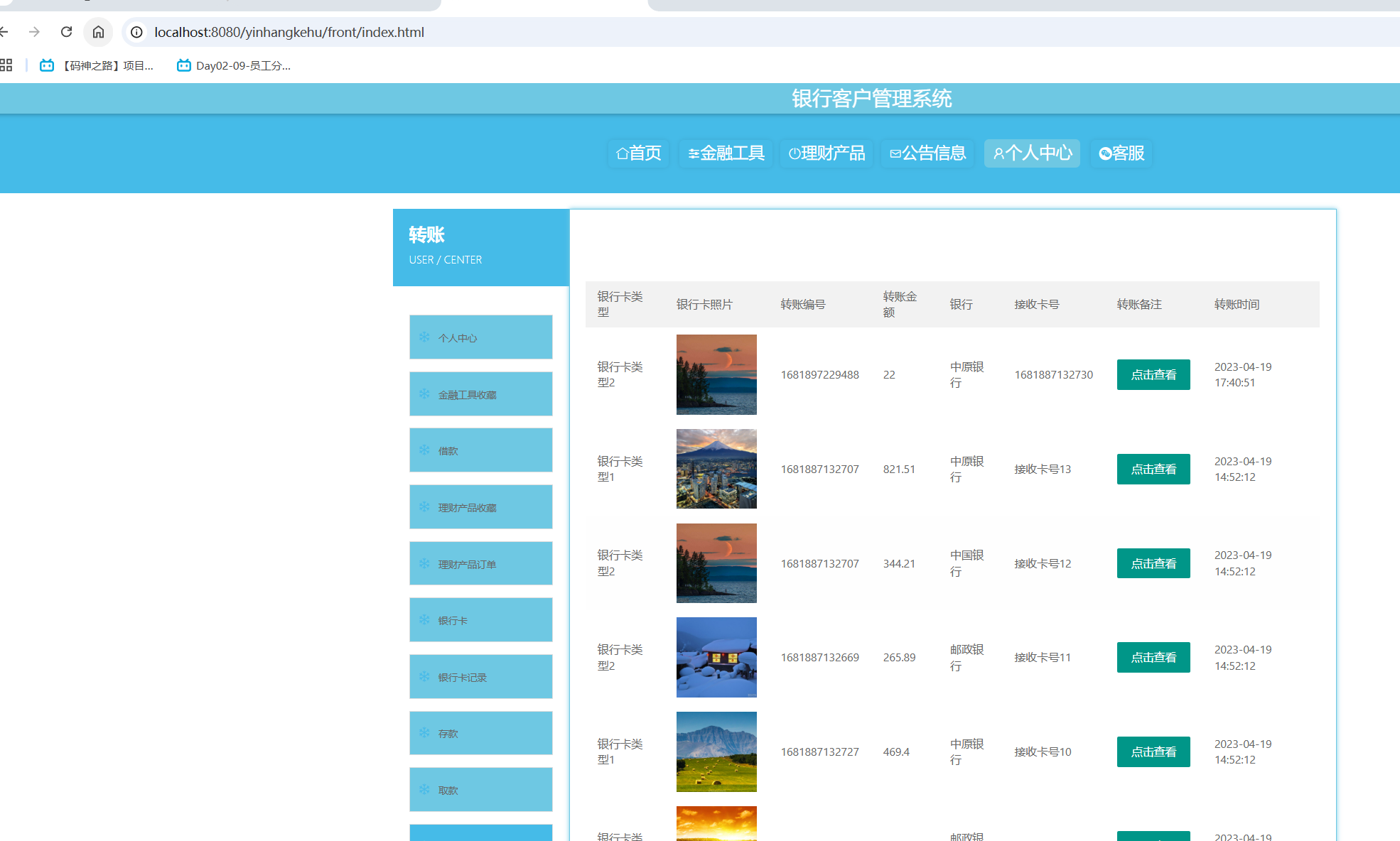Open 客服 navigation item
Screen dimensions: 1400x841
tap(1121, 153)
